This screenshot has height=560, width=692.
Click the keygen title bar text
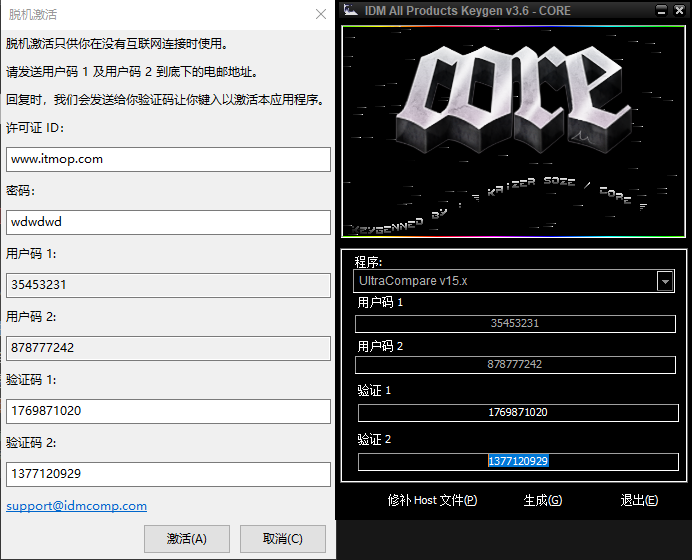tap(467, 11)
